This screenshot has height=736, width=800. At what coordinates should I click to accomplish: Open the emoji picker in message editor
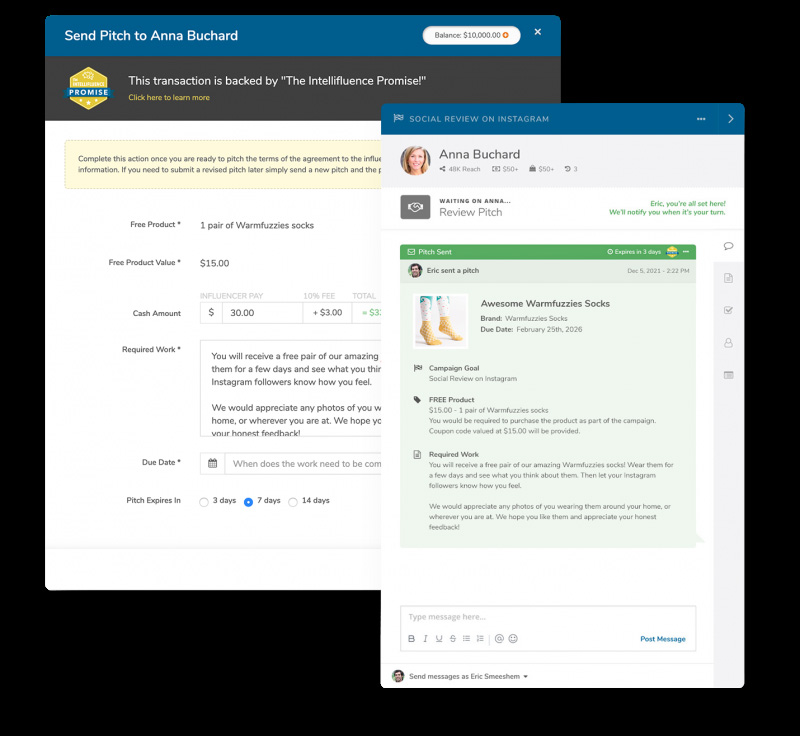(x=513, y=639)
